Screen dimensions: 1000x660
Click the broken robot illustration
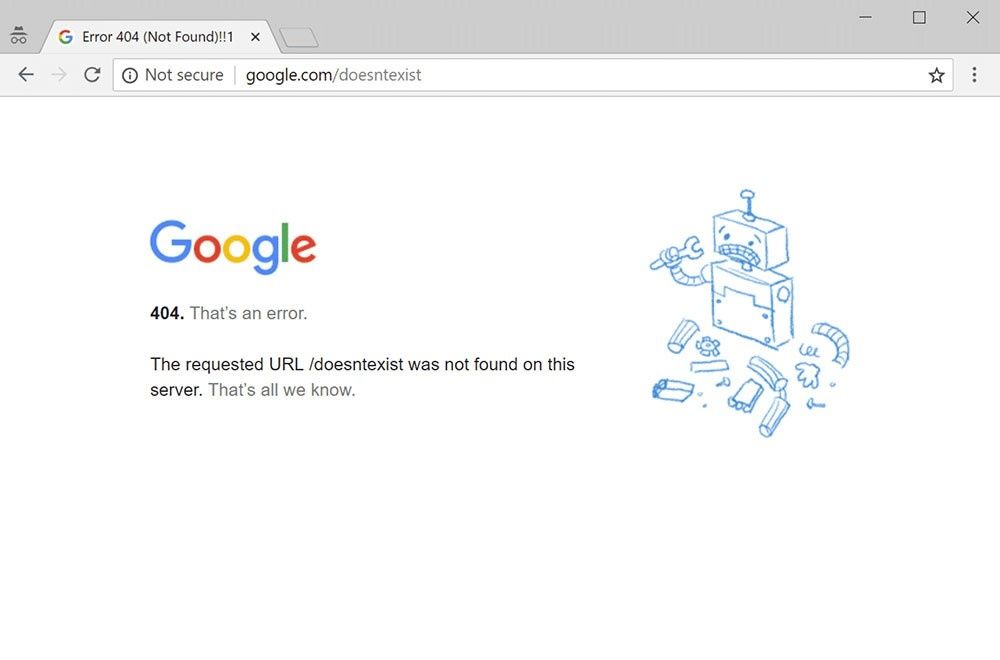[x=748, y=310]
